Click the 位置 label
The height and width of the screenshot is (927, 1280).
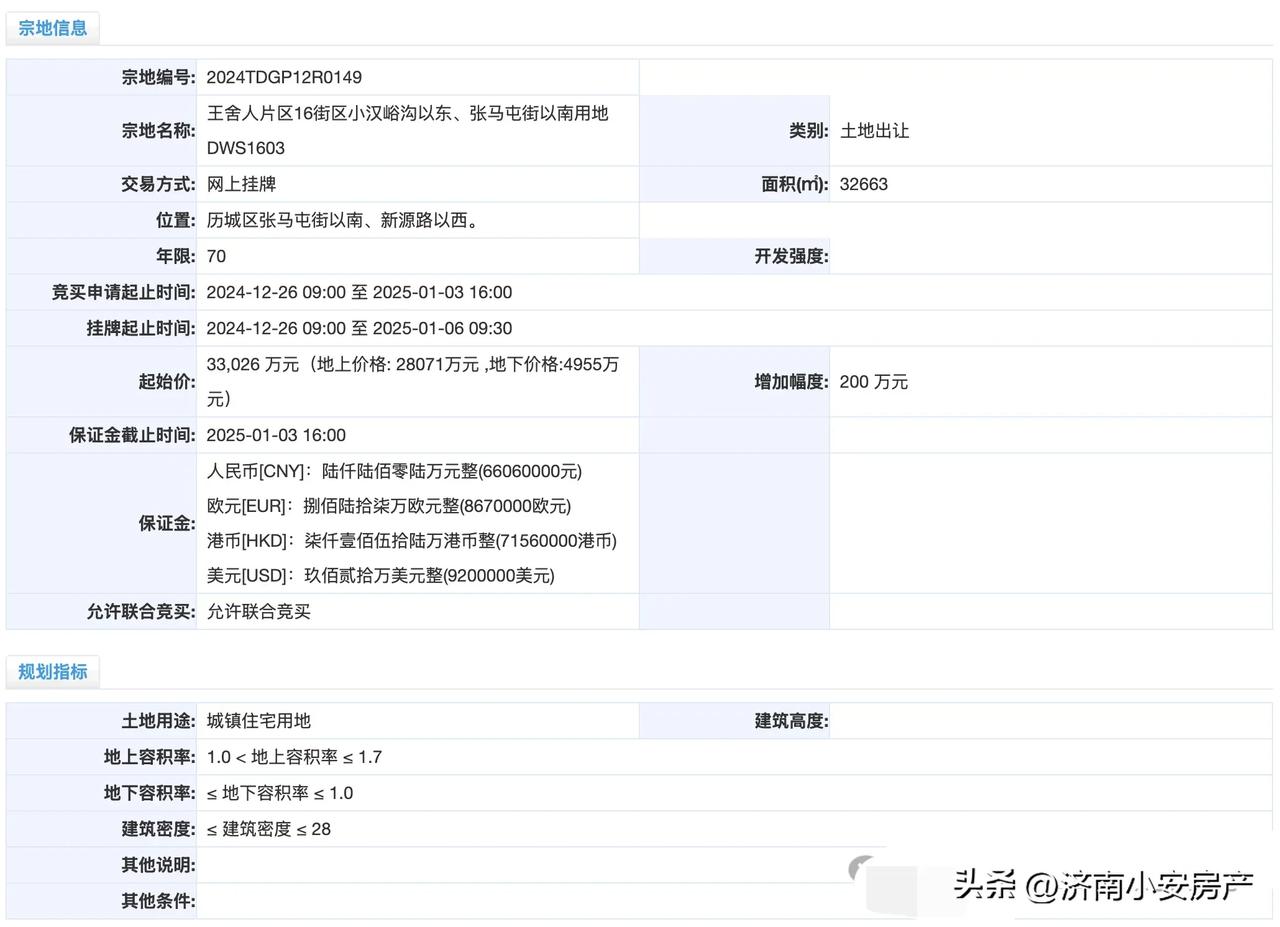175,220
